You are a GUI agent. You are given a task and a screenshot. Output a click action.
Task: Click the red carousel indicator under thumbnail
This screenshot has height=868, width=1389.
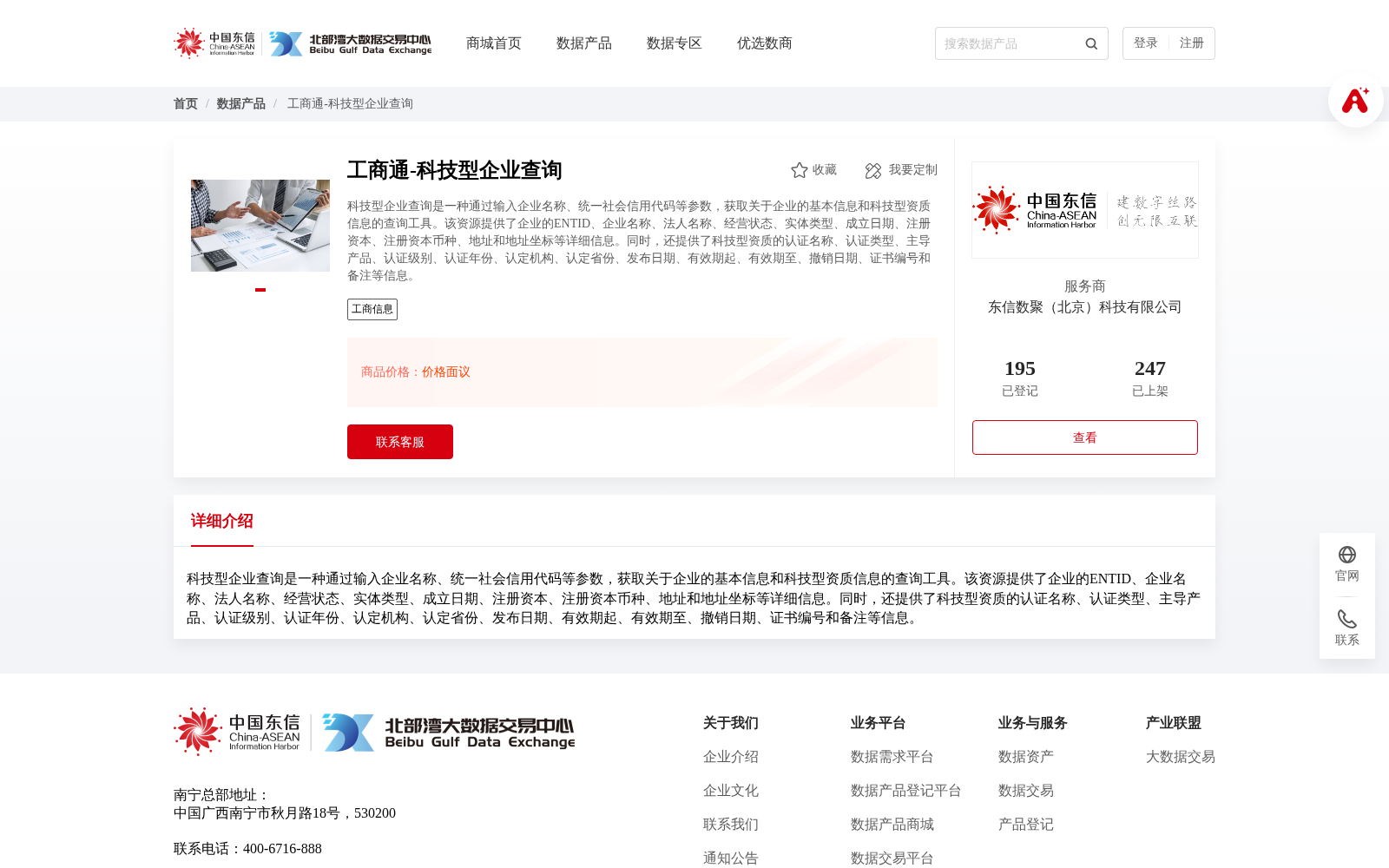260,290
